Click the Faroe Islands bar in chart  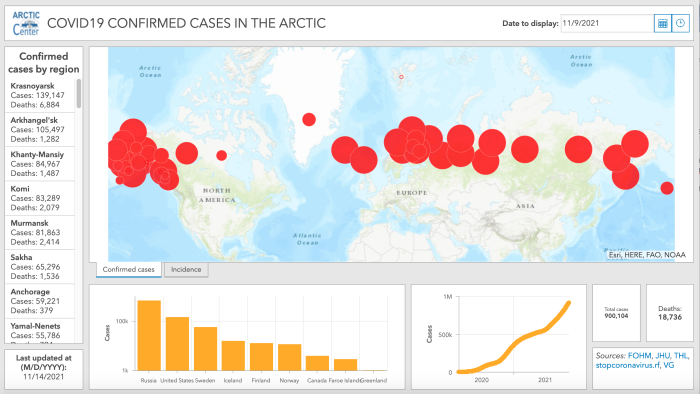346,365
